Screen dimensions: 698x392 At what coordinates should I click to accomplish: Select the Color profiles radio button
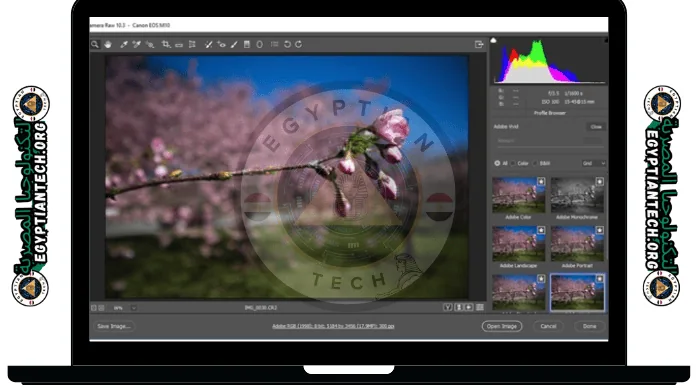[513, 163]
